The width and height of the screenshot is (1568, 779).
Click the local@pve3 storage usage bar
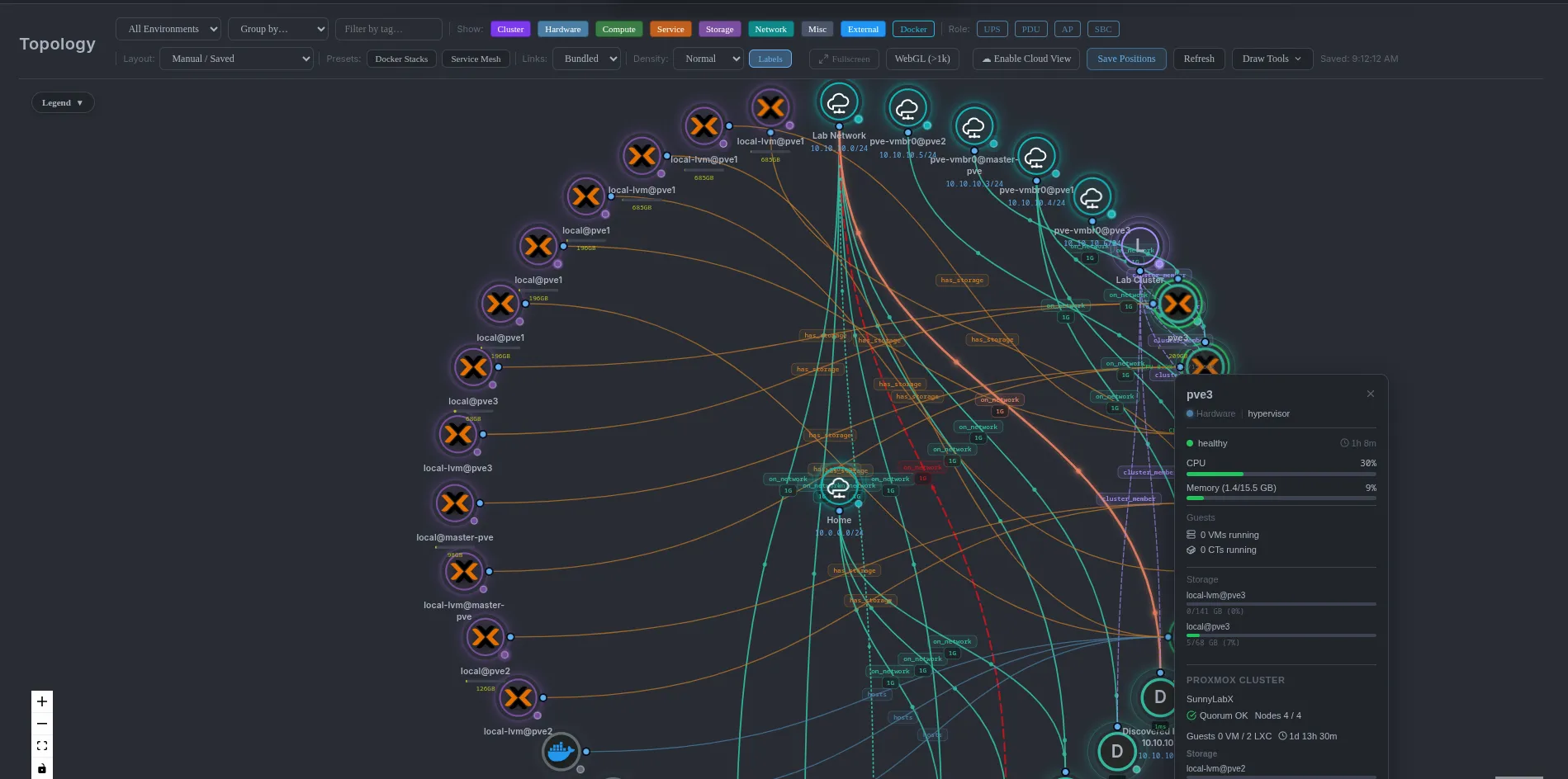click(x=1281, y=635)
